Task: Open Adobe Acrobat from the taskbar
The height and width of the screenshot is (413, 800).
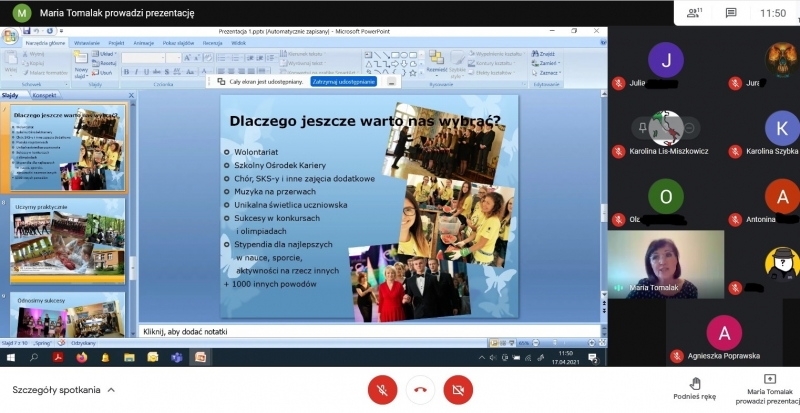Action: click(x=58, y=358)
